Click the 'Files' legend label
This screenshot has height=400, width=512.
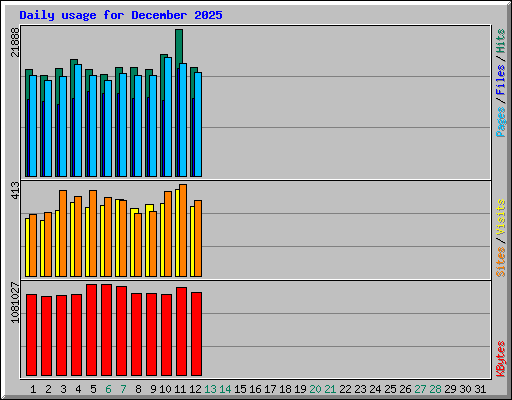501,80
